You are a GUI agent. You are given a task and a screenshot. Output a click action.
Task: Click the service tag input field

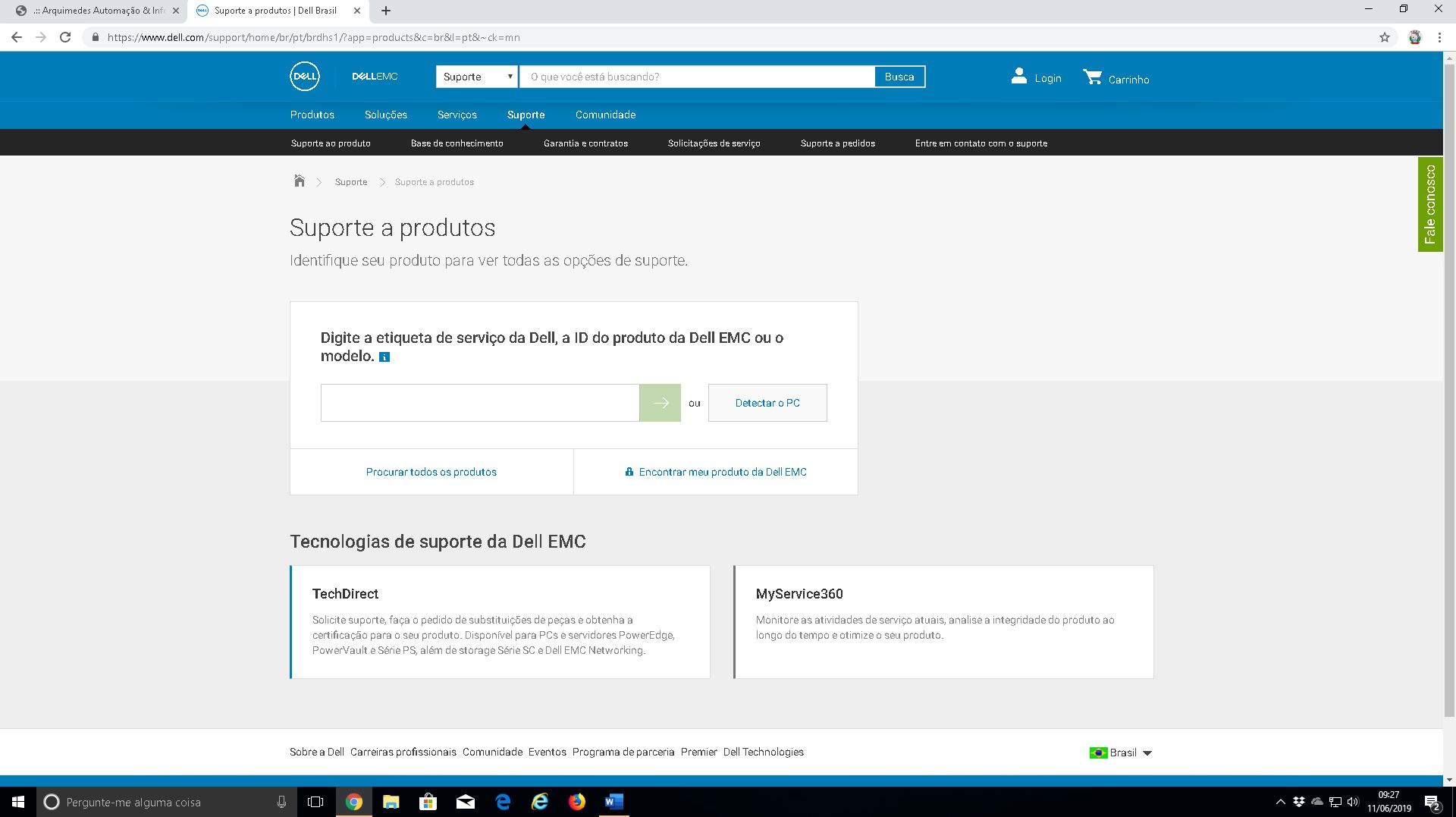pos(479,403)
